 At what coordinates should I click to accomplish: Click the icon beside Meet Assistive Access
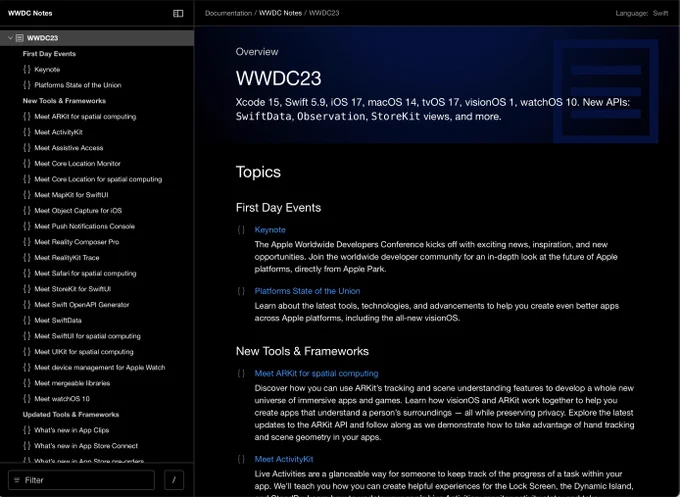[27, 147]
